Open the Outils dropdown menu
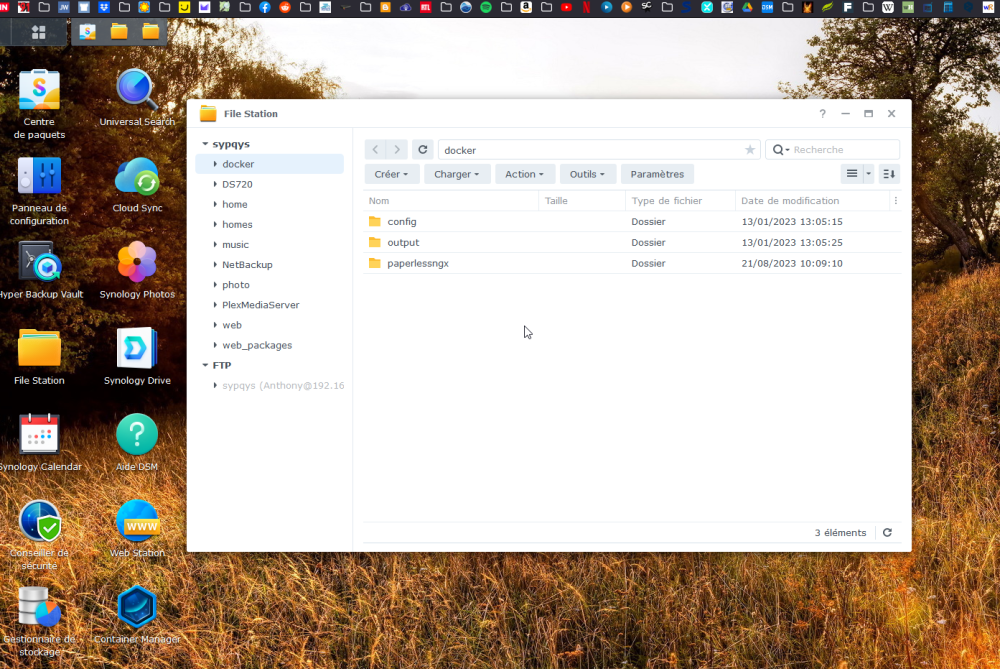 tap(587, 174)
